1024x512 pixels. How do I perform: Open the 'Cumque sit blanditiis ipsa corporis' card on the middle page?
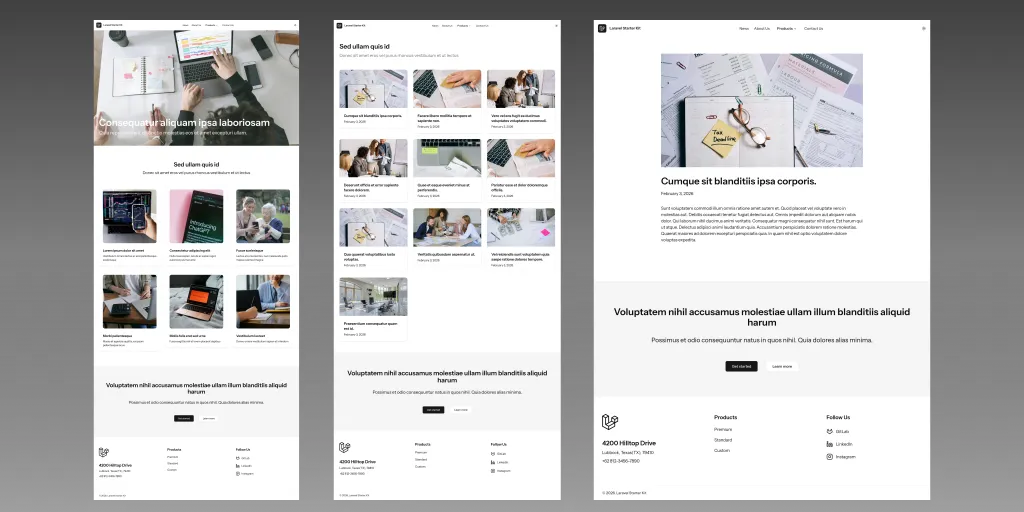(x=374, y=100)
